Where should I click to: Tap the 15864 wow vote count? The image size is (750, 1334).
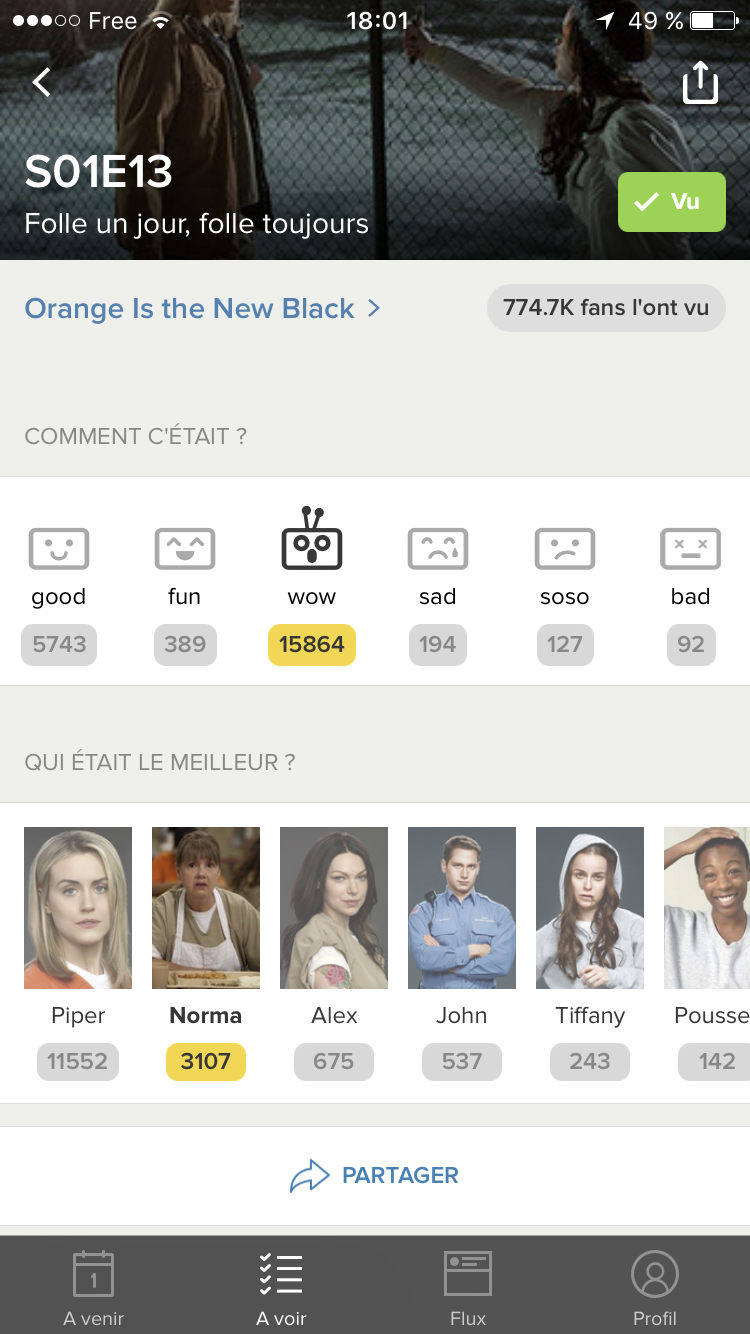[312, 645]
